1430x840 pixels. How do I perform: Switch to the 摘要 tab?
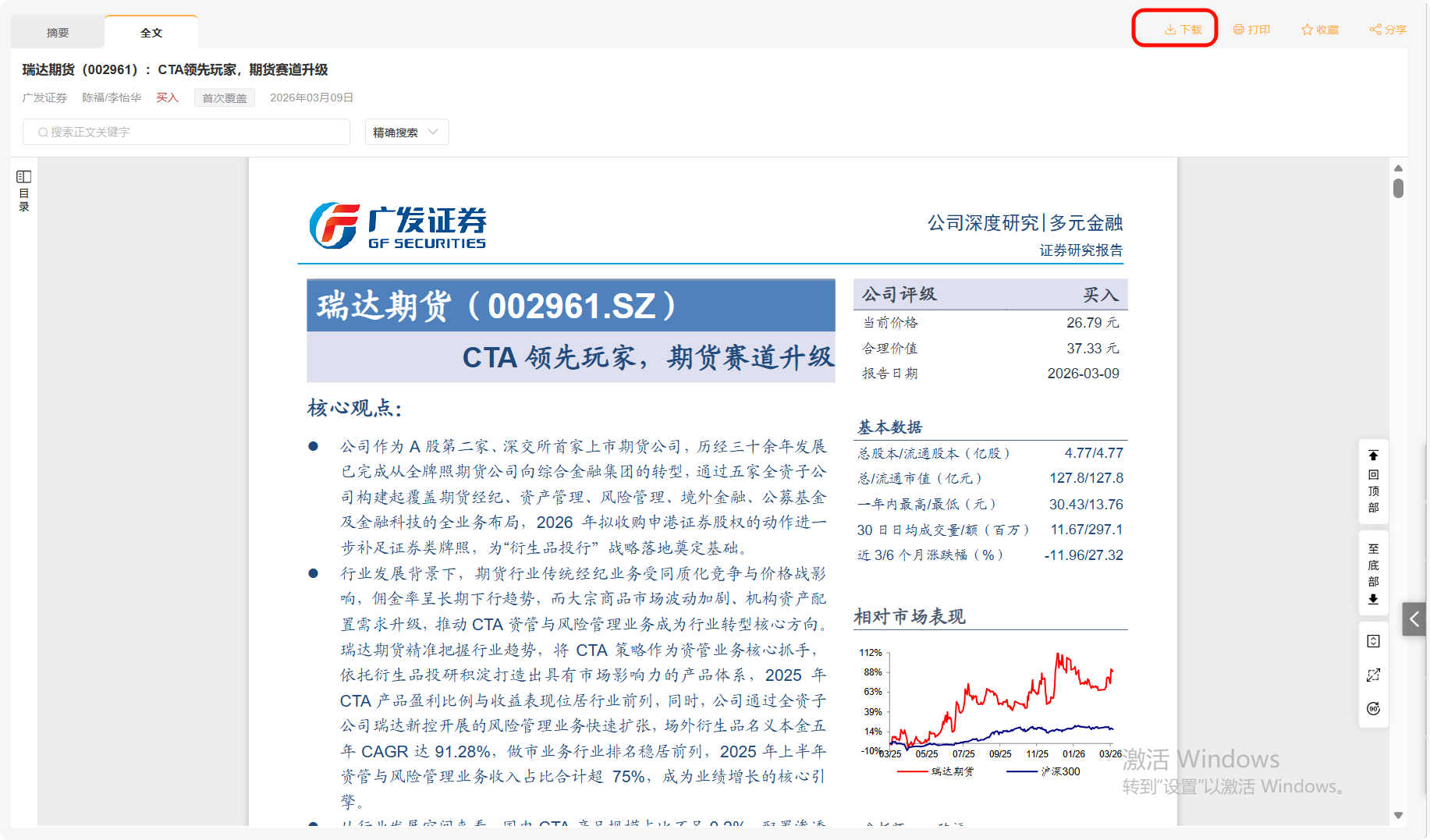(58, 33)
